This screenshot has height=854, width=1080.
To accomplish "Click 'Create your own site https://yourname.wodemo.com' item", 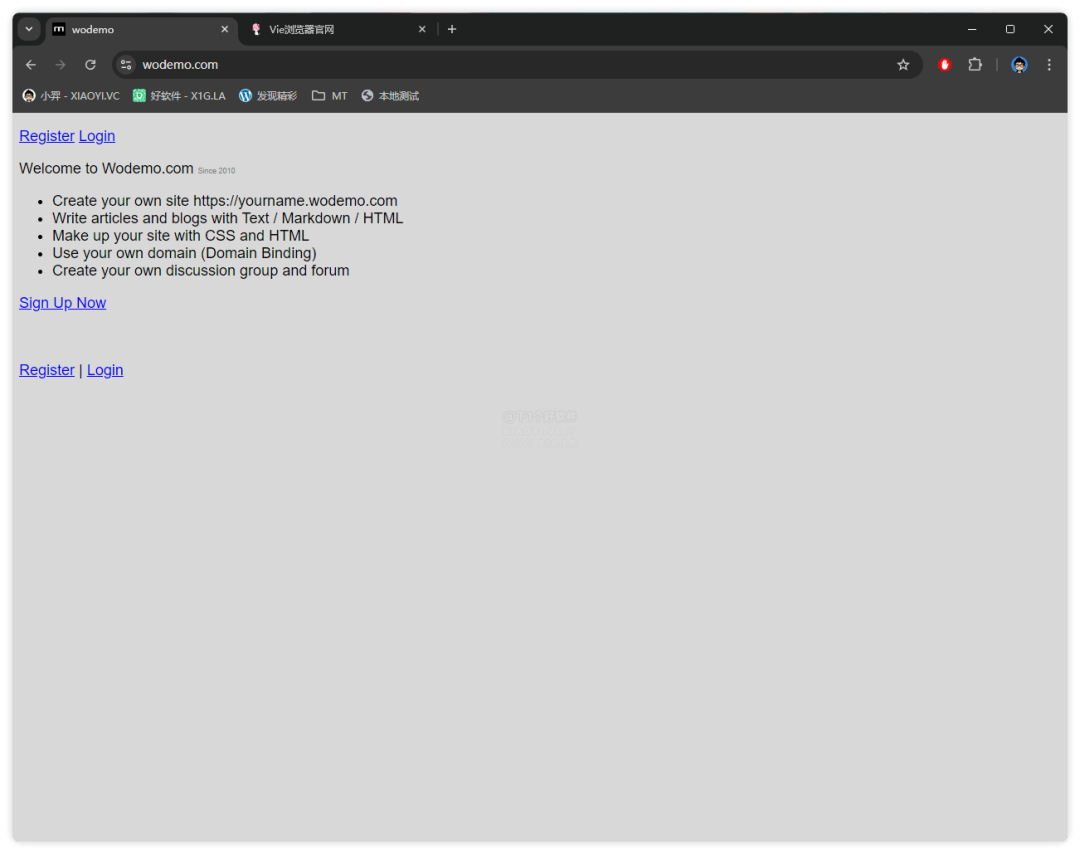I will pyautogui.click(x=225, y=200).
